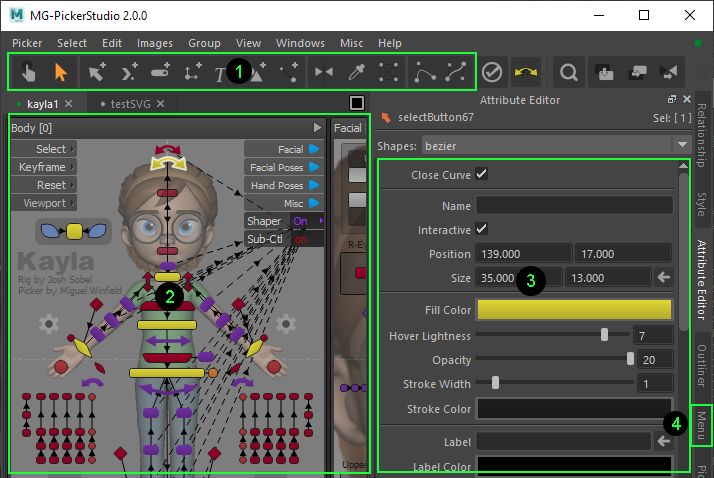Click the mirror flip tool icon
Viewport: 714px width, 478px height.
point(324,72)
